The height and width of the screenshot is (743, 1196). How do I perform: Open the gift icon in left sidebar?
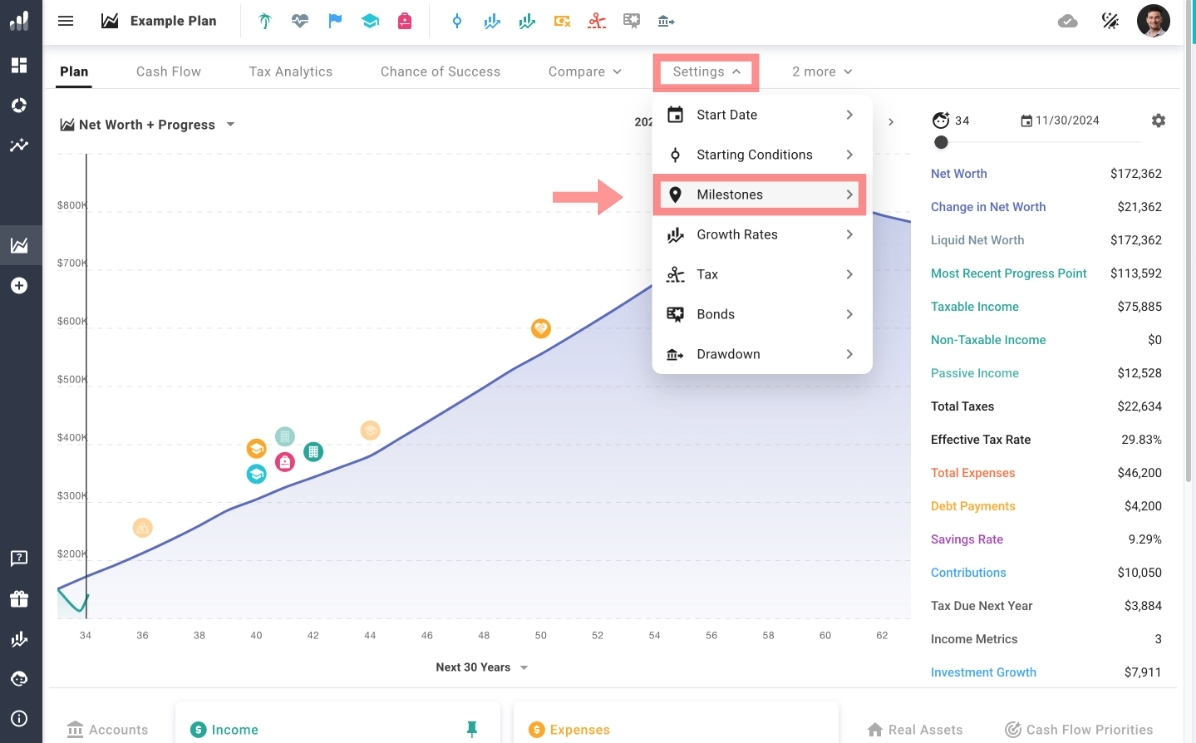pos(19,599)
